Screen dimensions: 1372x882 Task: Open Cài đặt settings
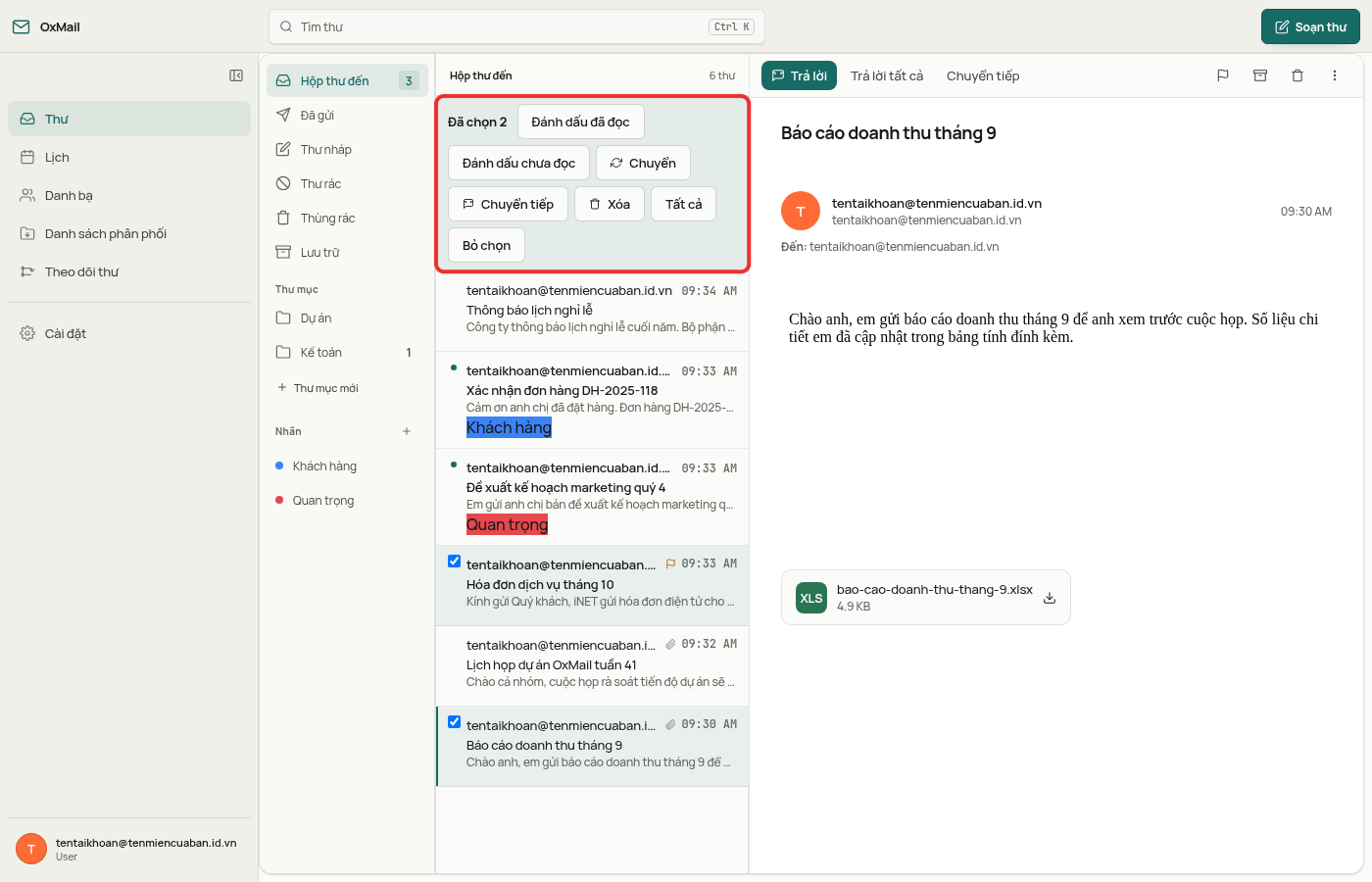pyautogui.click(x=129, y=333)
